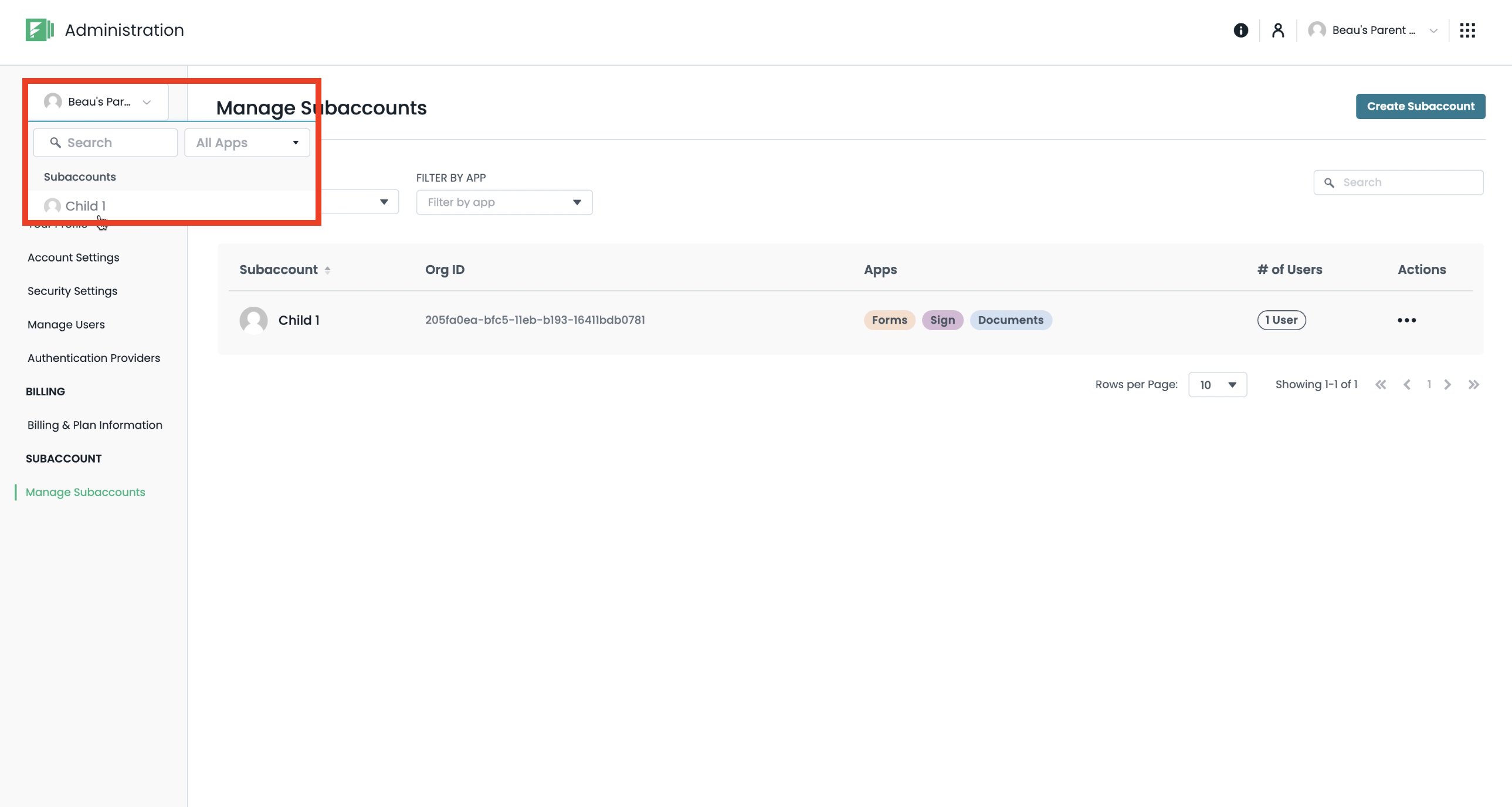The width and height of the screenshot is (1512, 807).
Task: Select Child 1 in the subaccounts switcher list
Action: coord(86,206)
